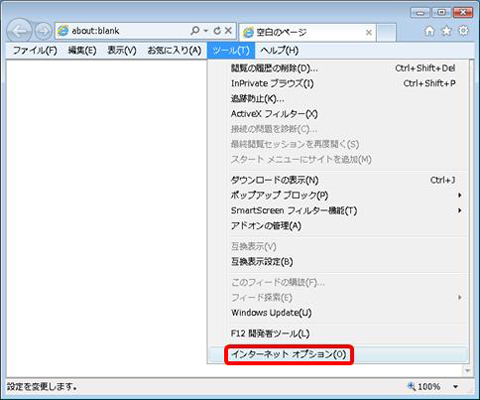Viewport: 480px width, 400px height.
Task: Click the refresh icon in address bar
Action: pyautogui.click(x=217, y=31)
